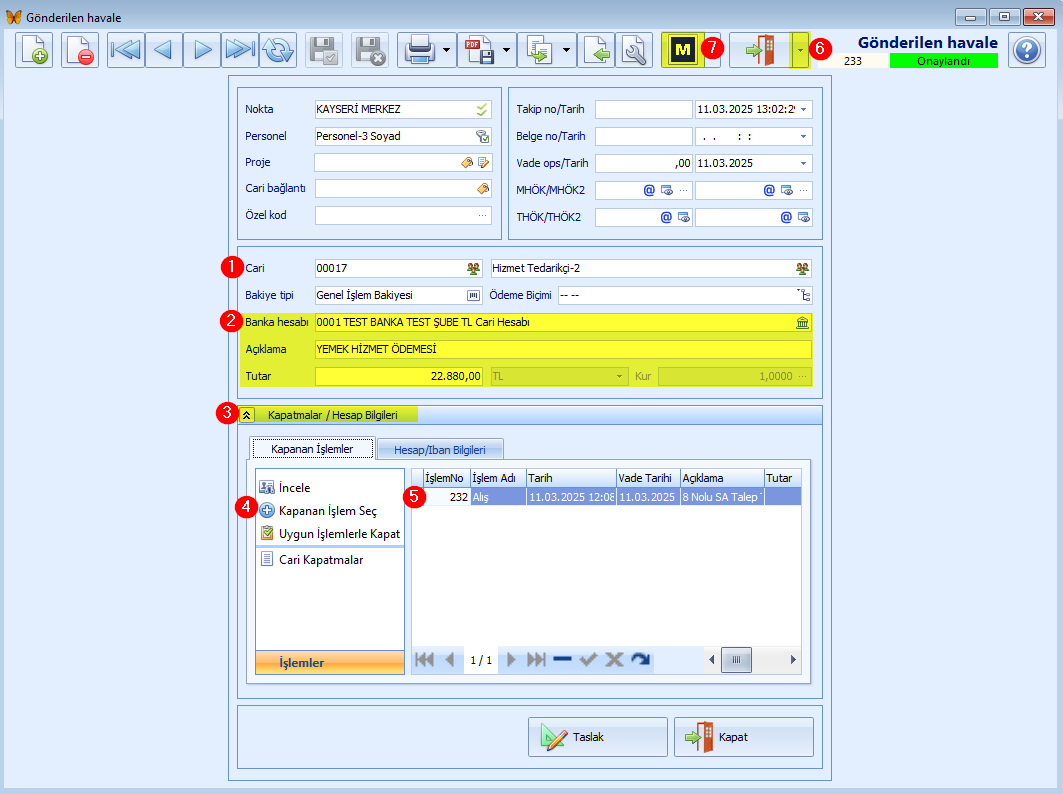The image size is (1063, 794).
Task: Click the Kapat button
Action: pyautogui.click(x=744, y=737)
